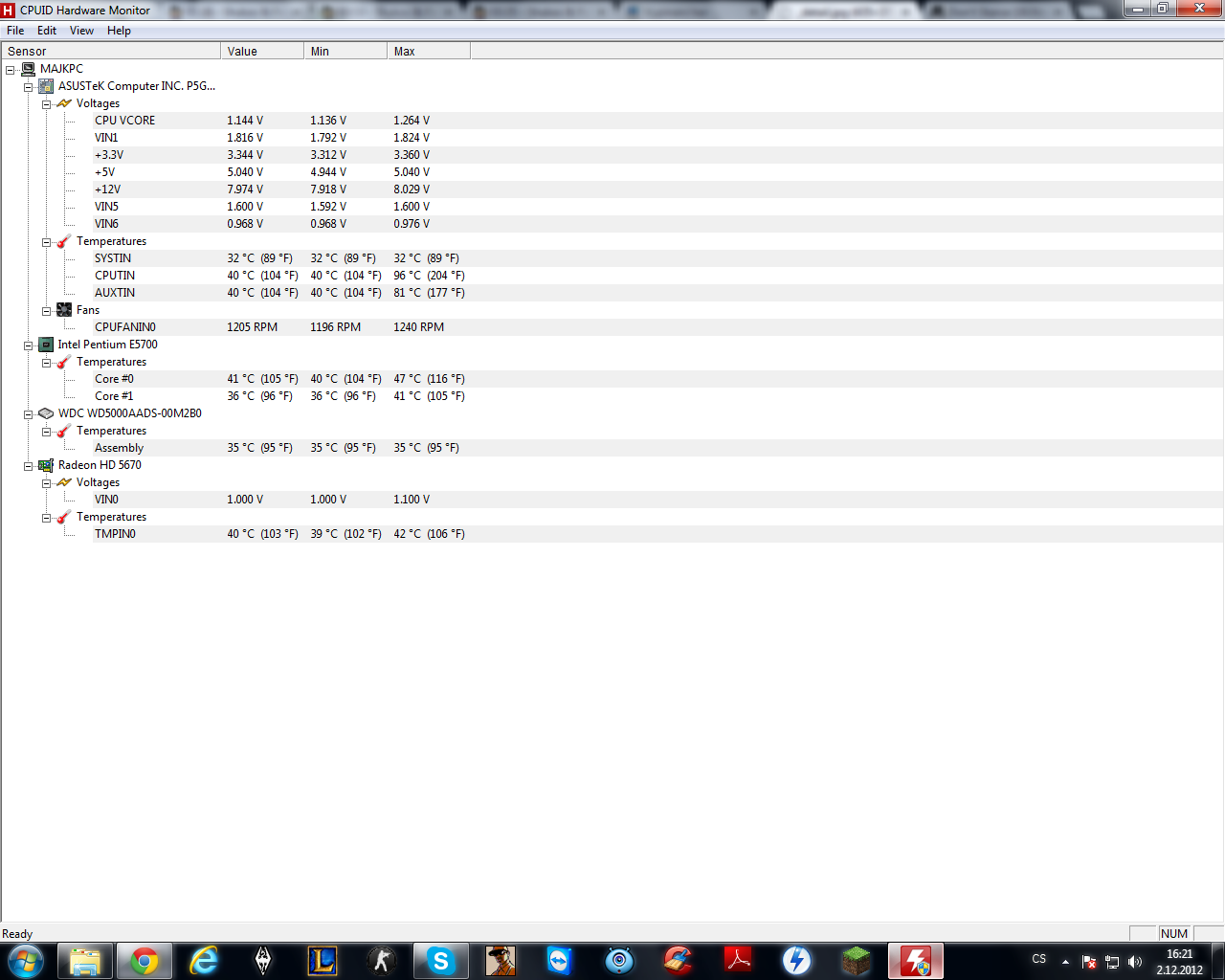This screenshot has width=1225, height=980.
Task: Click the MAJKPC computer icon in tree
Action: click(x=28, y=69)
